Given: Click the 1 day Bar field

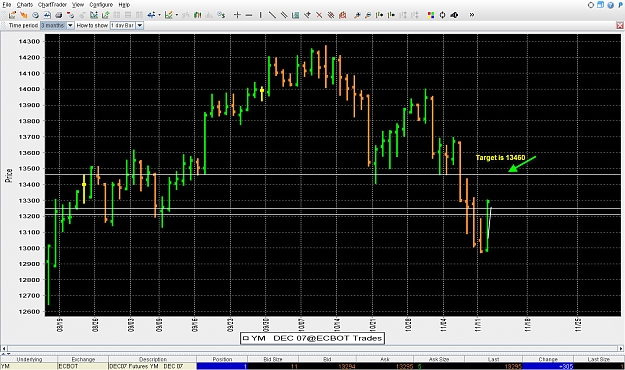Looking at the screenshot, I should click(x=123, y=25).
